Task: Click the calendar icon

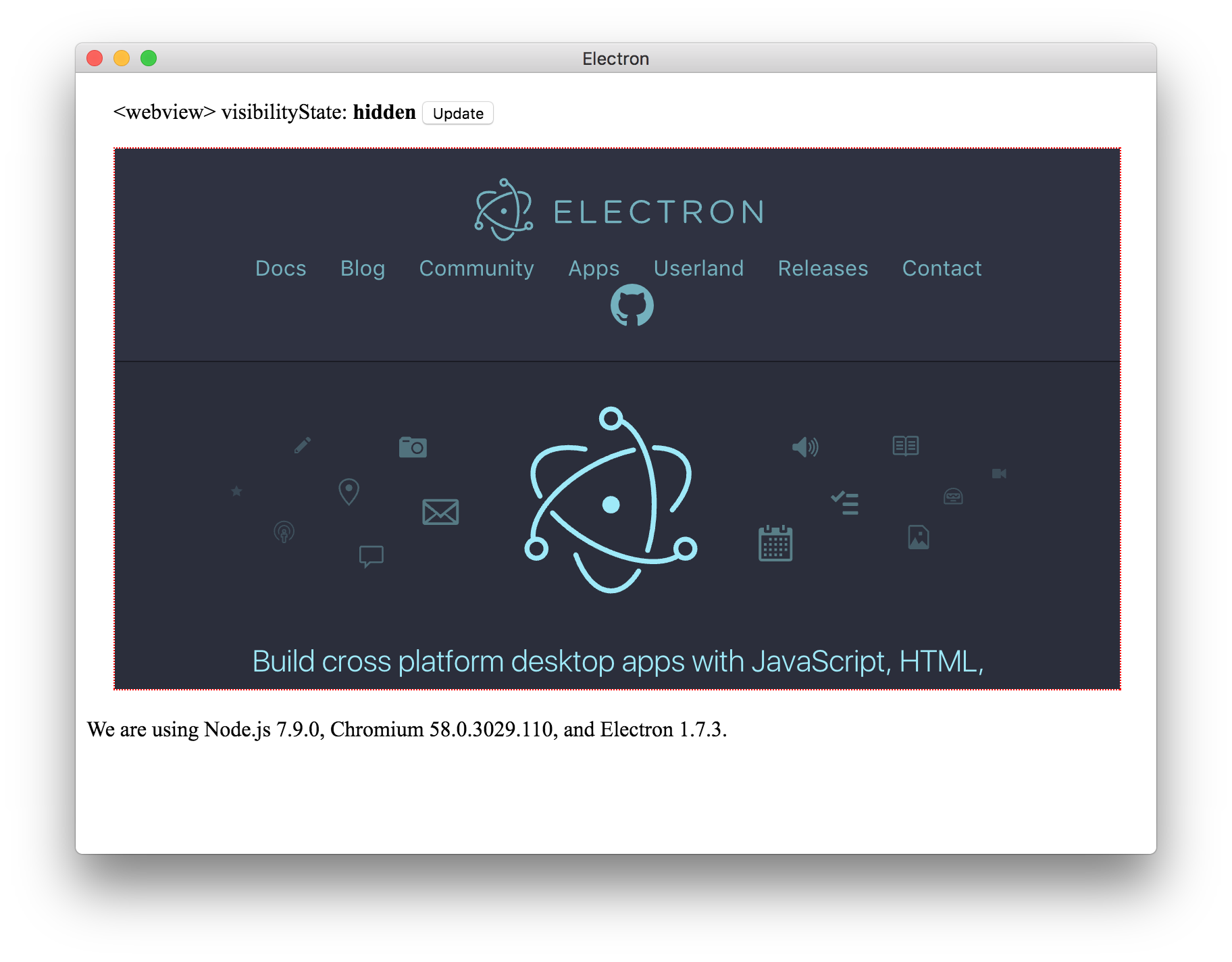Action: [x=775, y=543]
